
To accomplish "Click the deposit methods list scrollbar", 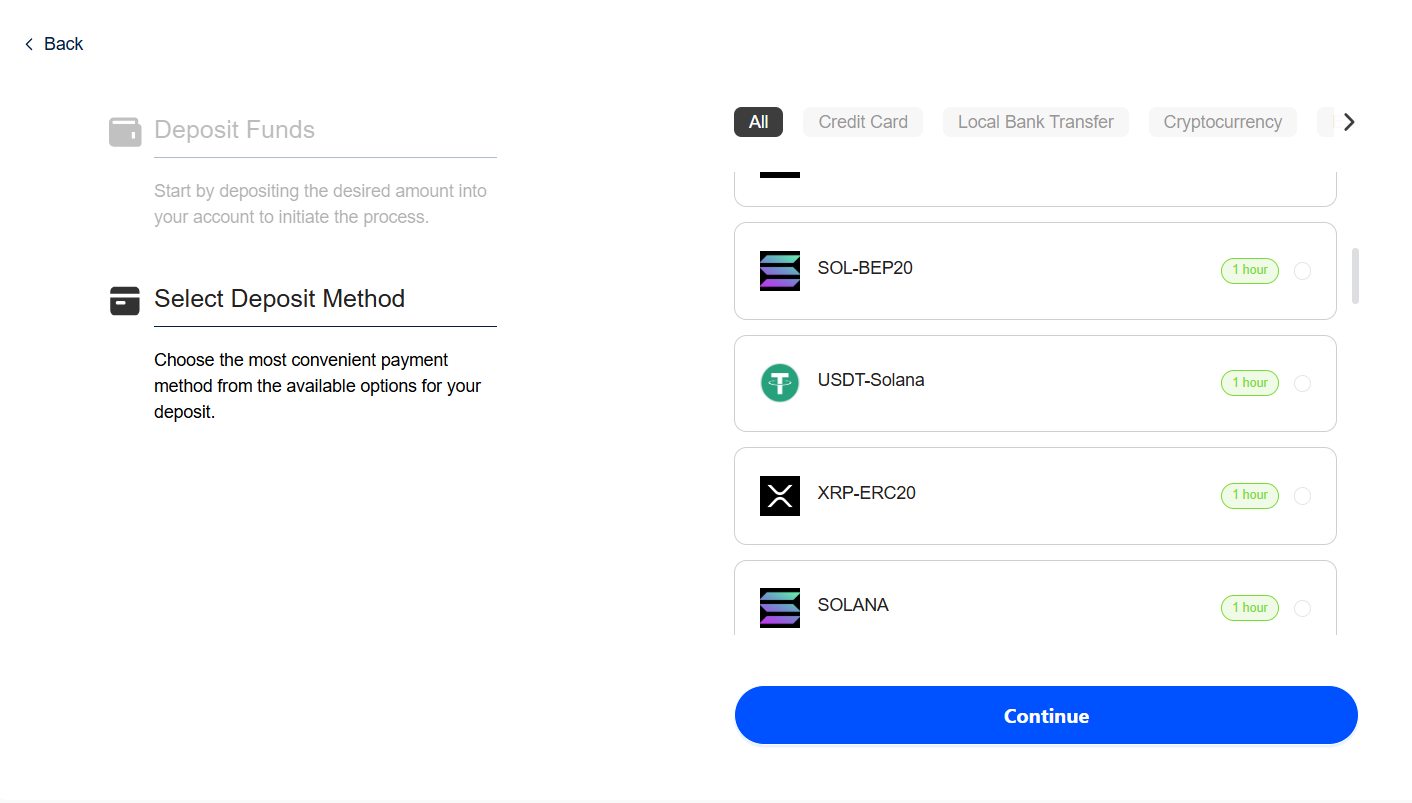I will click(x=1355, y=276).
